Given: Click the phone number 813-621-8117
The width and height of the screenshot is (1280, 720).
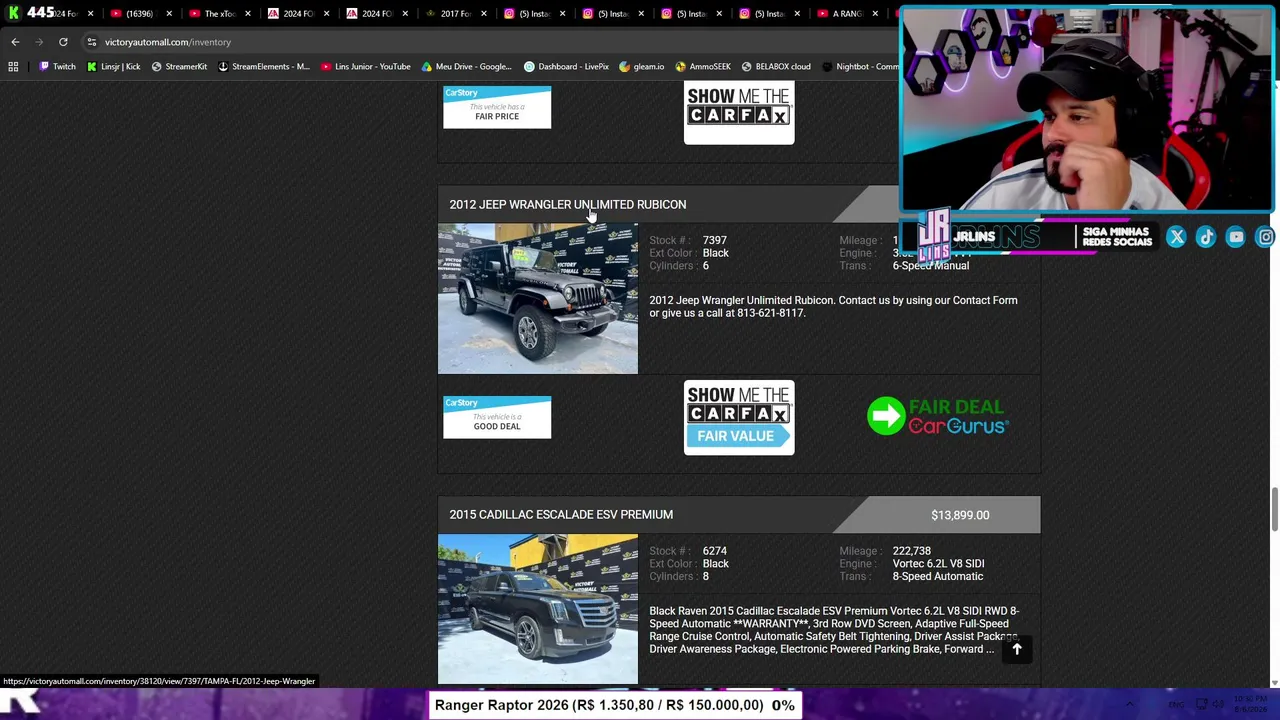Looking at the screenshot, I should pyautogui.click(x=771, y=313).
